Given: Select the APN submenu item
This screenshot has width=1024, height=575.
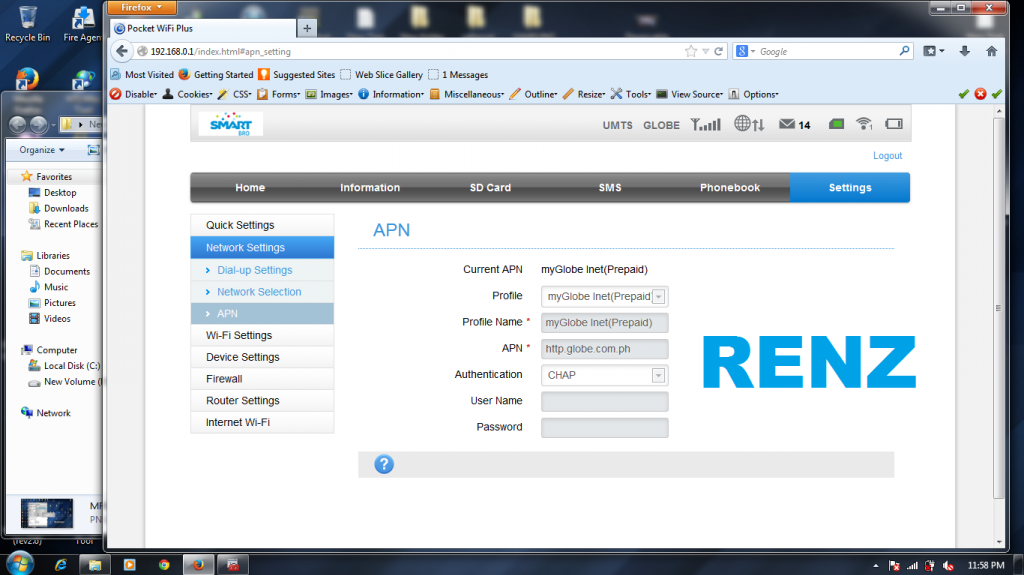Looking at the screenshot, I should coord(262,314).
